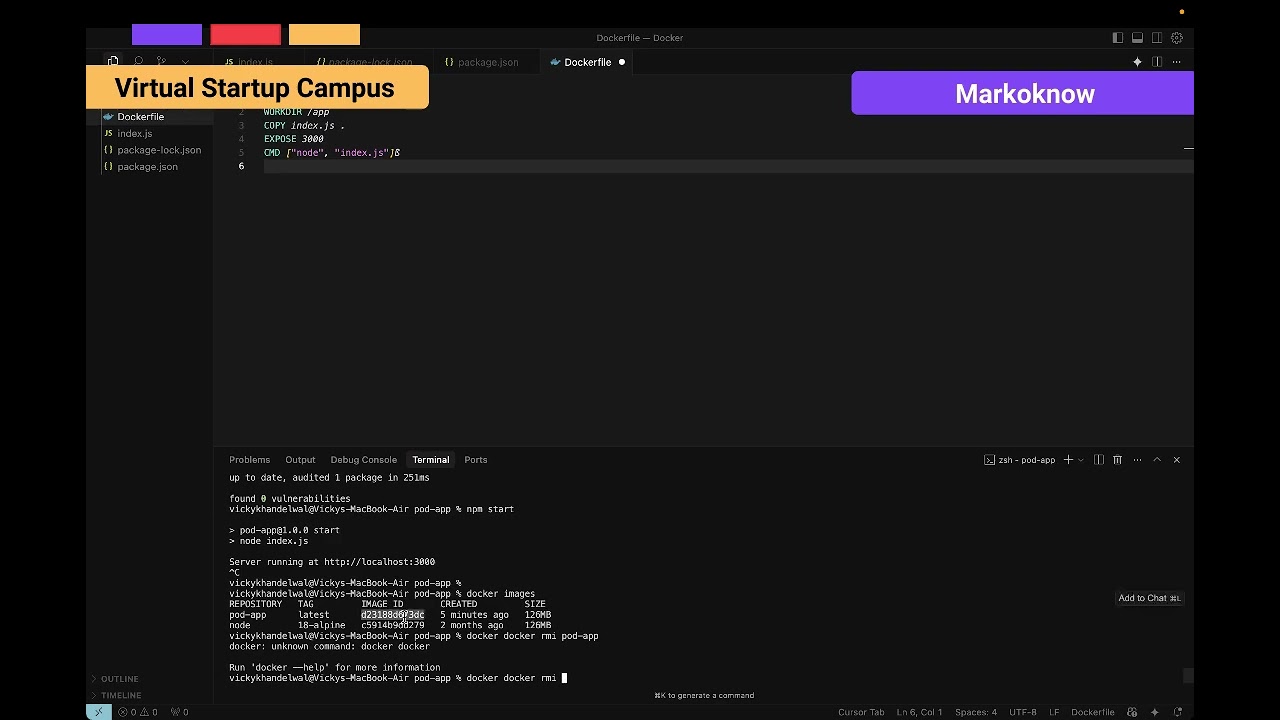Open the terminal launch profile dropdown arrow
This screenshot has width=1280, height=720.
(1081, 460)
